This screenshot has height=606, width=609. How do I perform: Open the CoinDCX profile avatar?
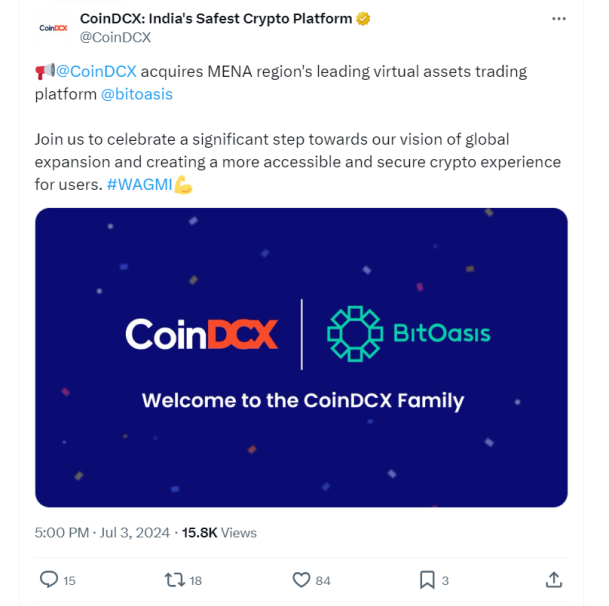point(53,28)
